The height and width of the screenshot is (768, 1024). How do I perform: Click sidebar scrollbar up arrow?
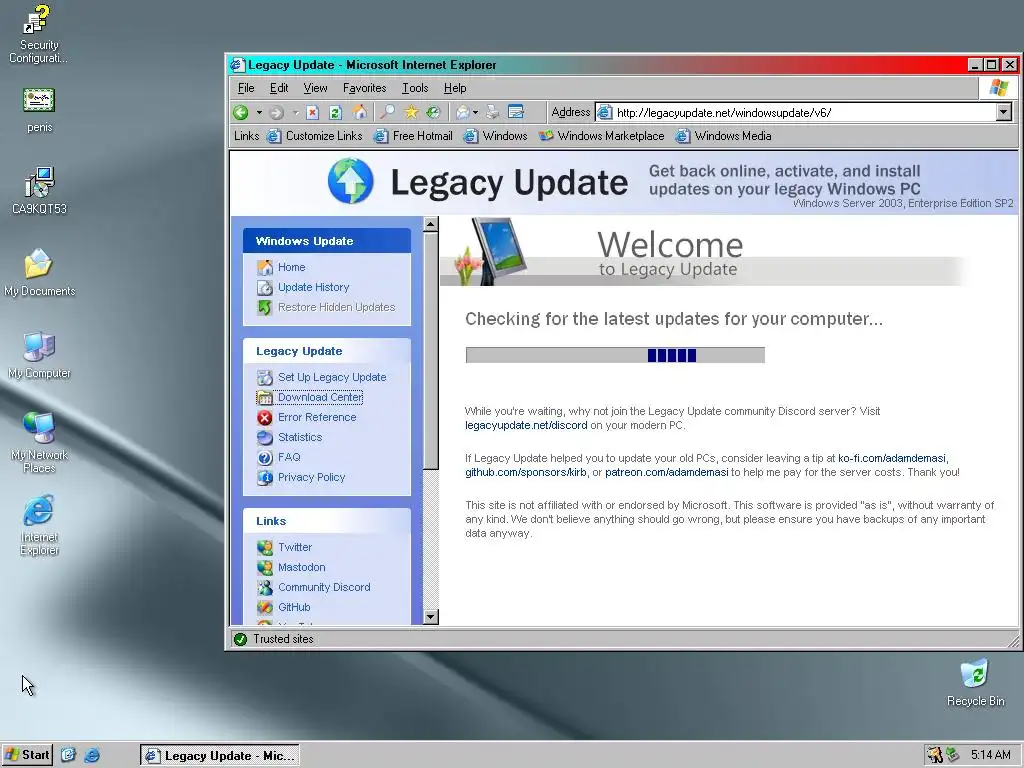[430, 224]
